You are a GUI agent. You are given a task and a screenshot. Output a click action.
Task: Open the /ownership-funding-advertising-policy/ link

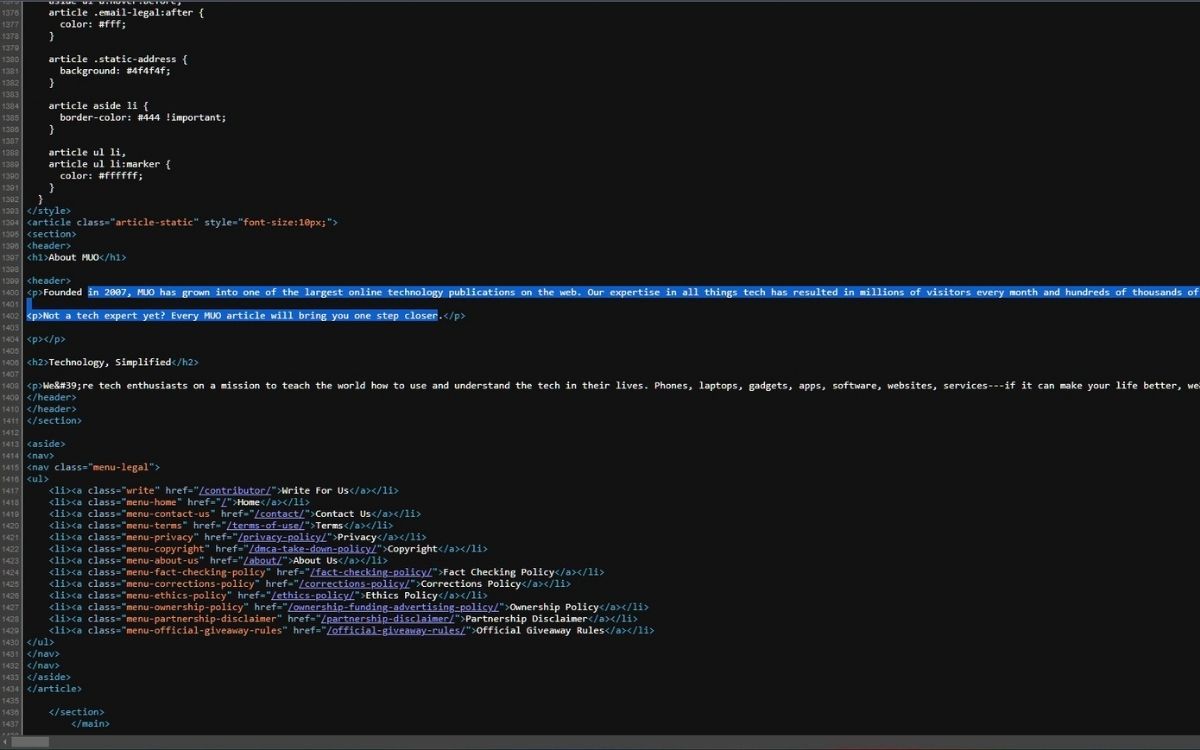(x=392, y=607)
